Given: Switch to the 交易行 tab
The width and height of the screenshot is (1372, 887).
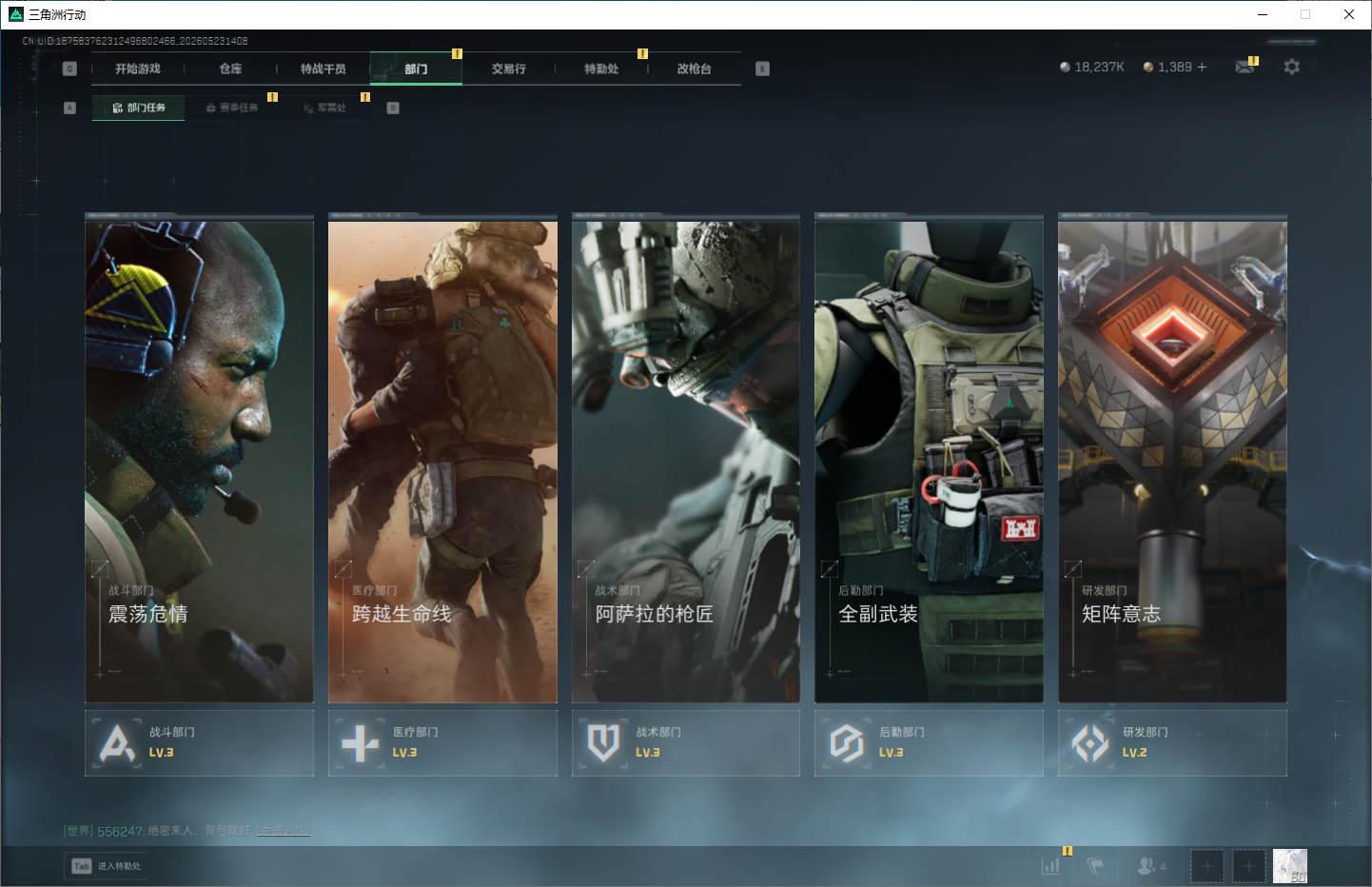Looking at the screenshot, I should (509, 69).
